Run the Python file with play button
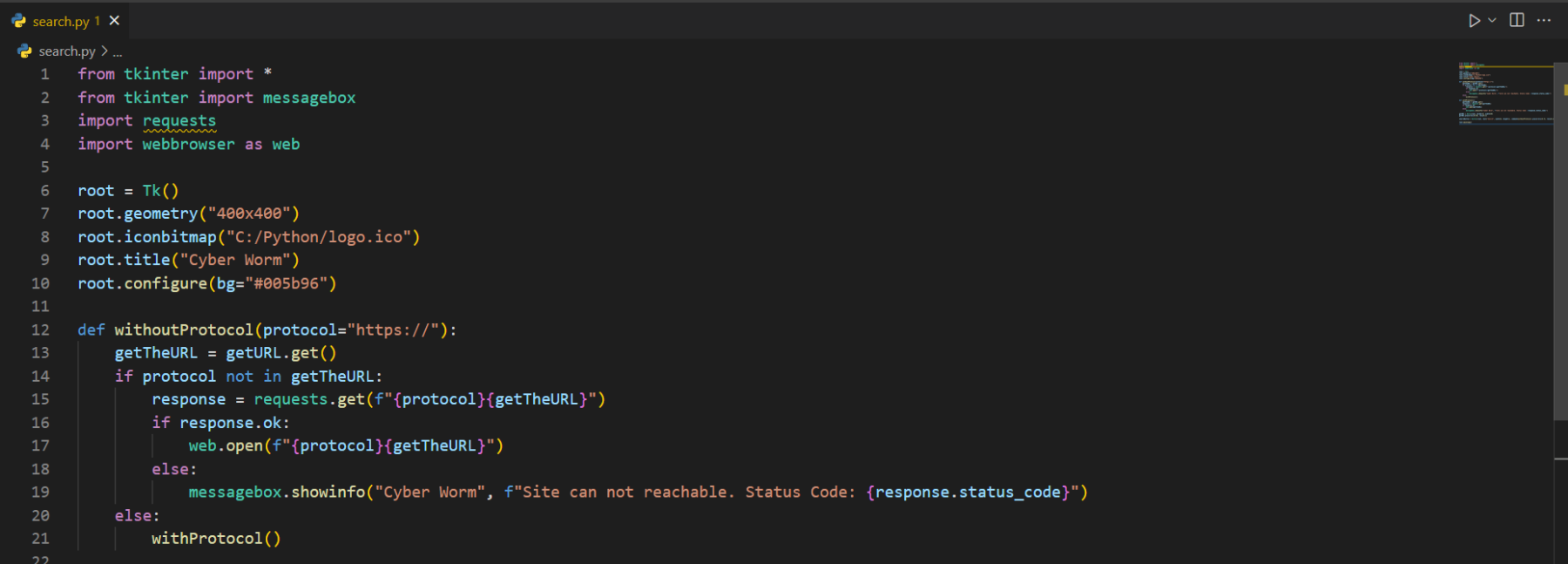 click(x=1473, y=21)
